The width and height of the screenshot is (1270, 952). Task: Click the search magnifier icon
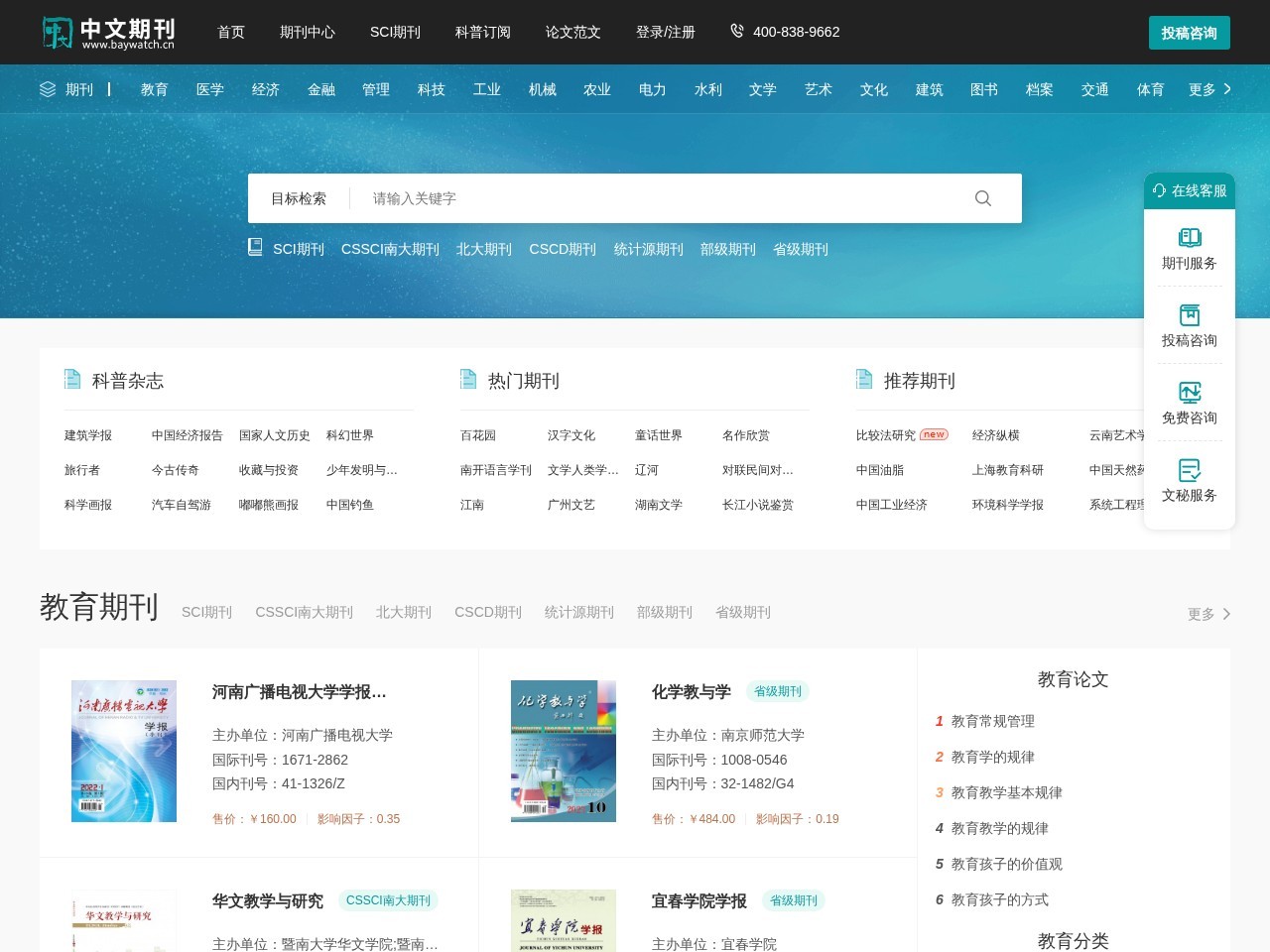[x=983, y=197]
